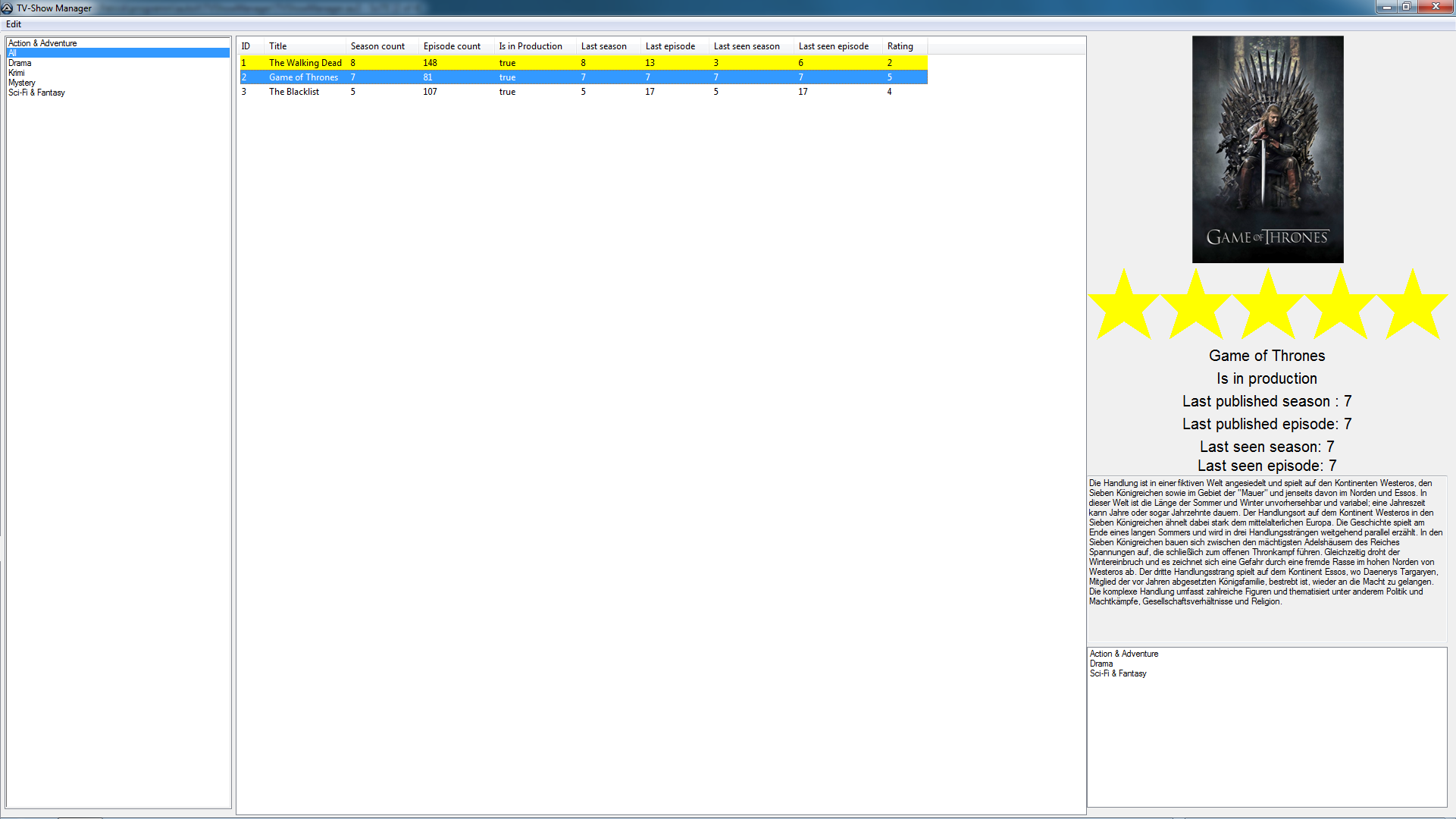The width and height of the screenshot is (1456, 819).
Task: Select Sci-Fi & Fantasy in left list
Action: (x=36, y=93)
